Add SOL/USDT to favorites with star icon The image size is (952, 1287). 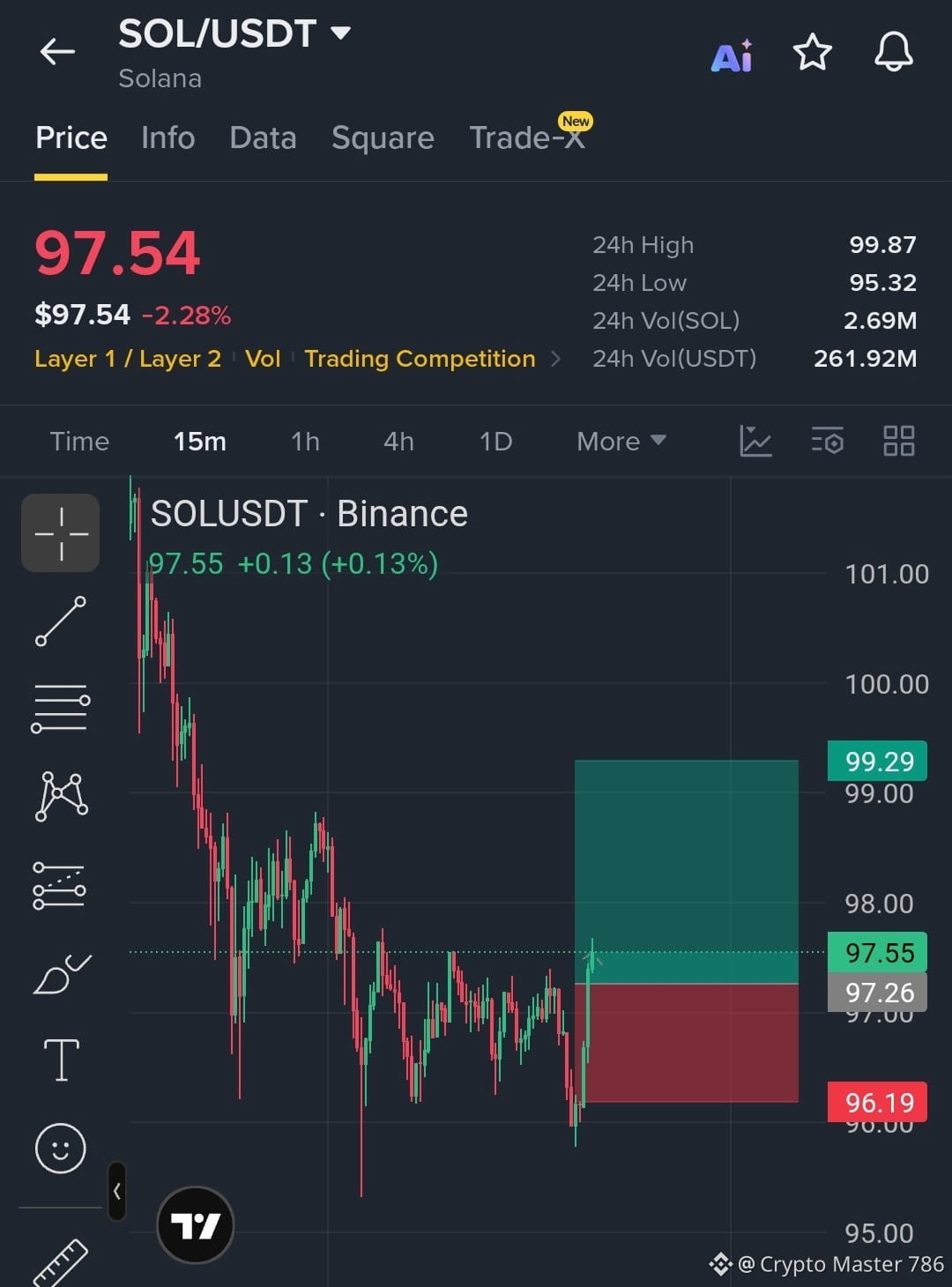(812, 52)
